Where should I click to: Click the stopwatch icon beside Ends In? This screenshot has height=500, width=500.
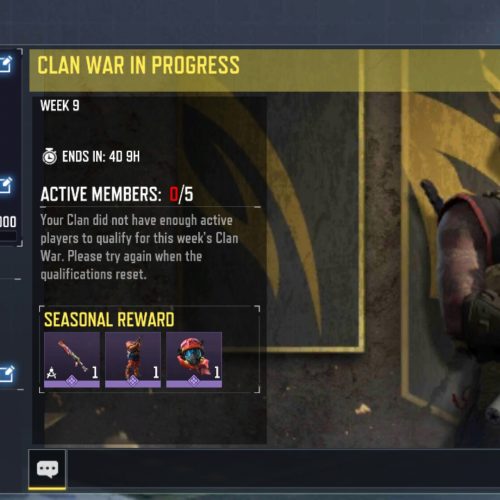[x=50, y=156]
